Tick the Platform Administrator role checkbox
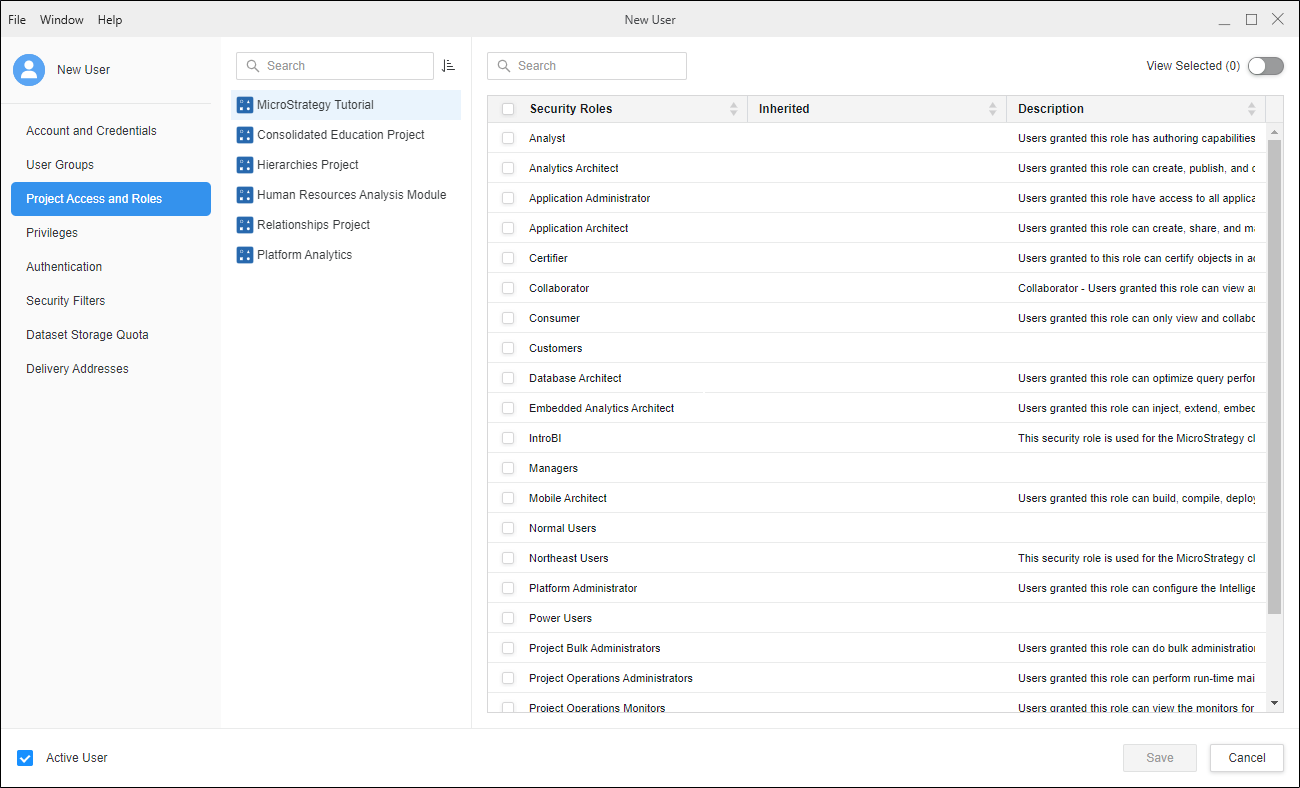This screenshot has height=788, width=1300. point(508,588)
